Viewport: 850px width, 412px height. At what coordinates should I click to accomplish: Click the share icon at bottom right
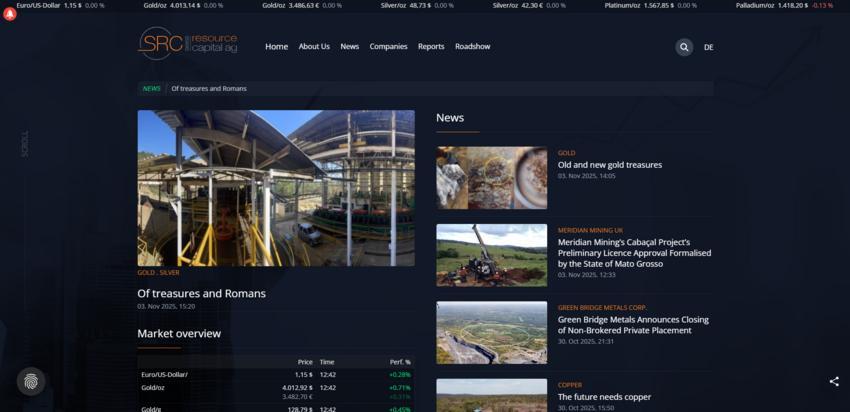(x=834, y=381)
